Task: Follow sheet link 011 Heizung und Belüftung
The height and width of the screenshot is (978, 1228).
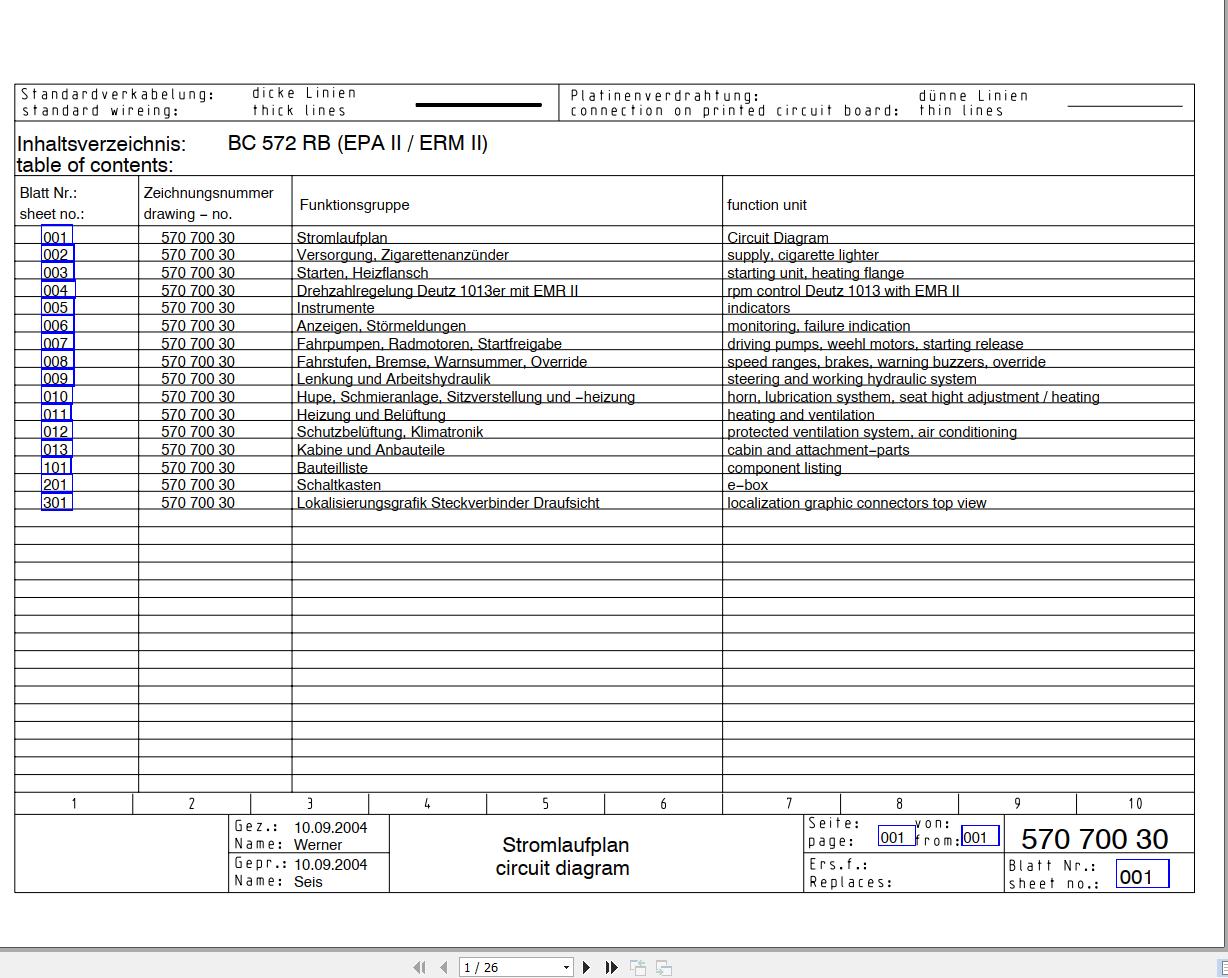Action: click(57, 415)
